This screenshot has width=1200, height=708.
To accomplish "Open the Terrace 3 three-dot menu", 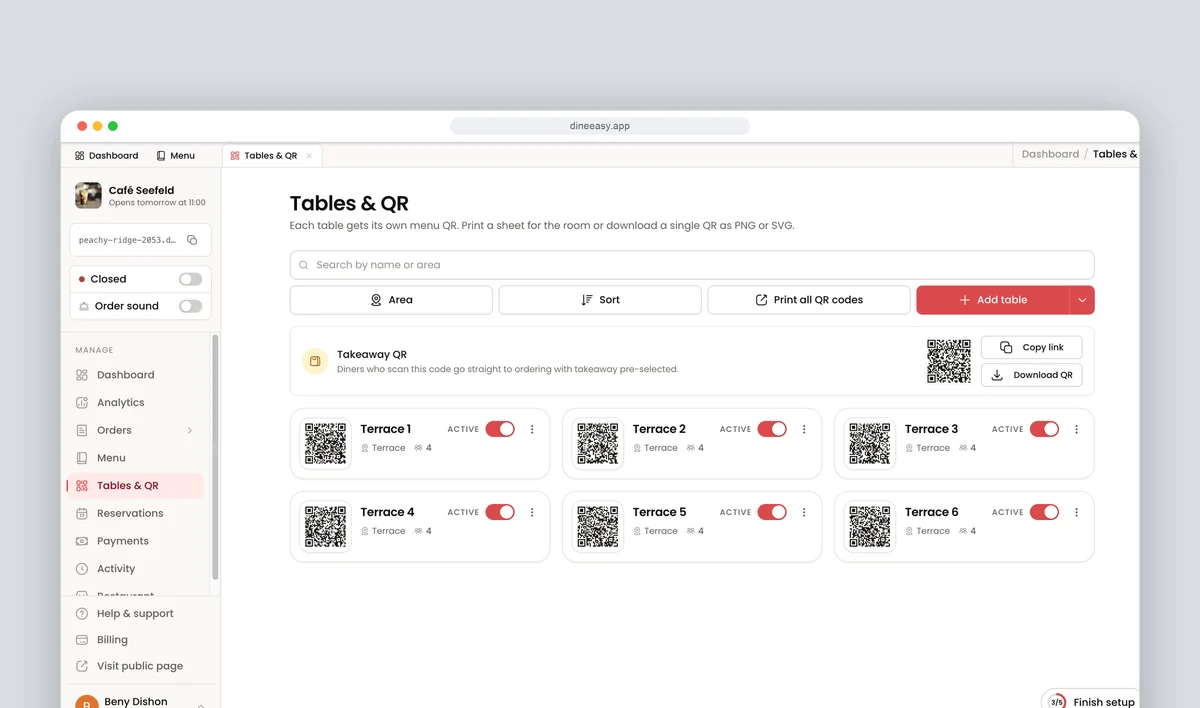I will [1076, 429].
